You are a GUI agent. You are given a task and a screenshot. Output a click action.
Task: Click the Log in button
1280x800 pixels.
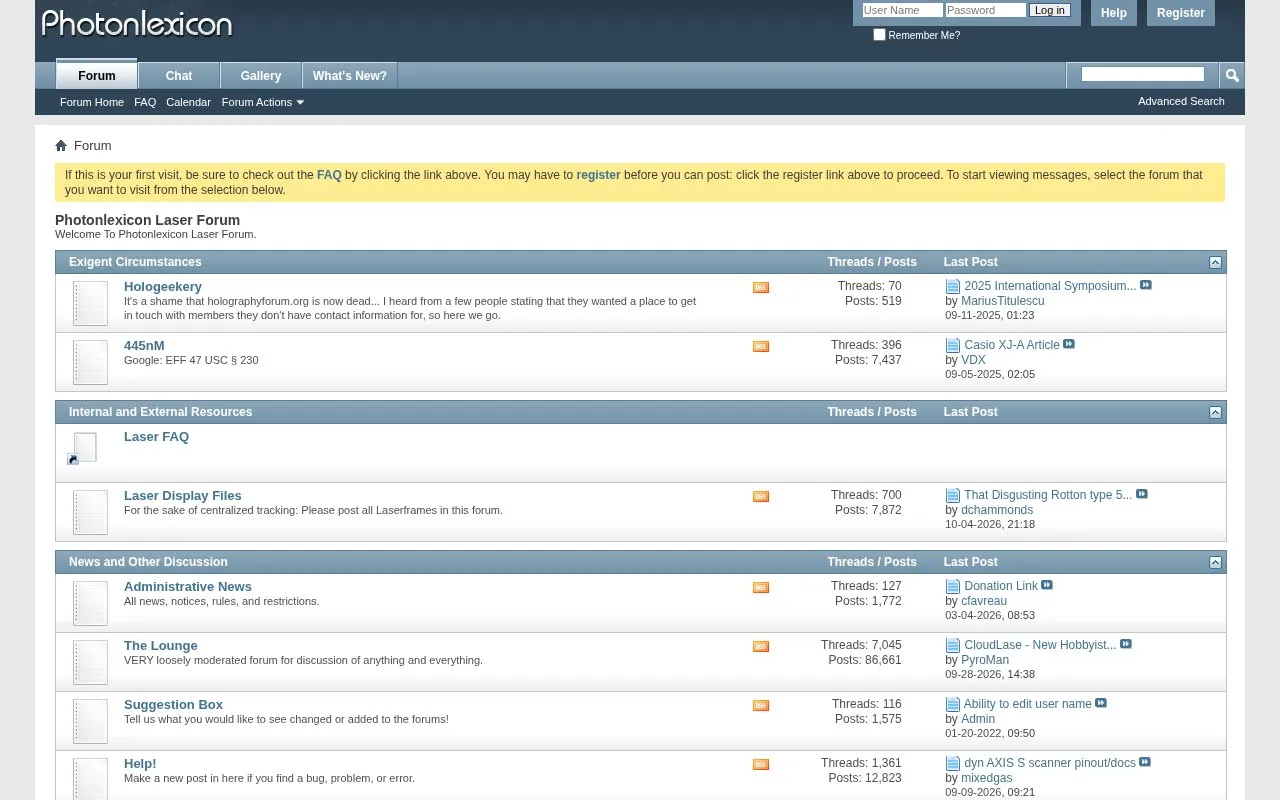click(1050, 10)
